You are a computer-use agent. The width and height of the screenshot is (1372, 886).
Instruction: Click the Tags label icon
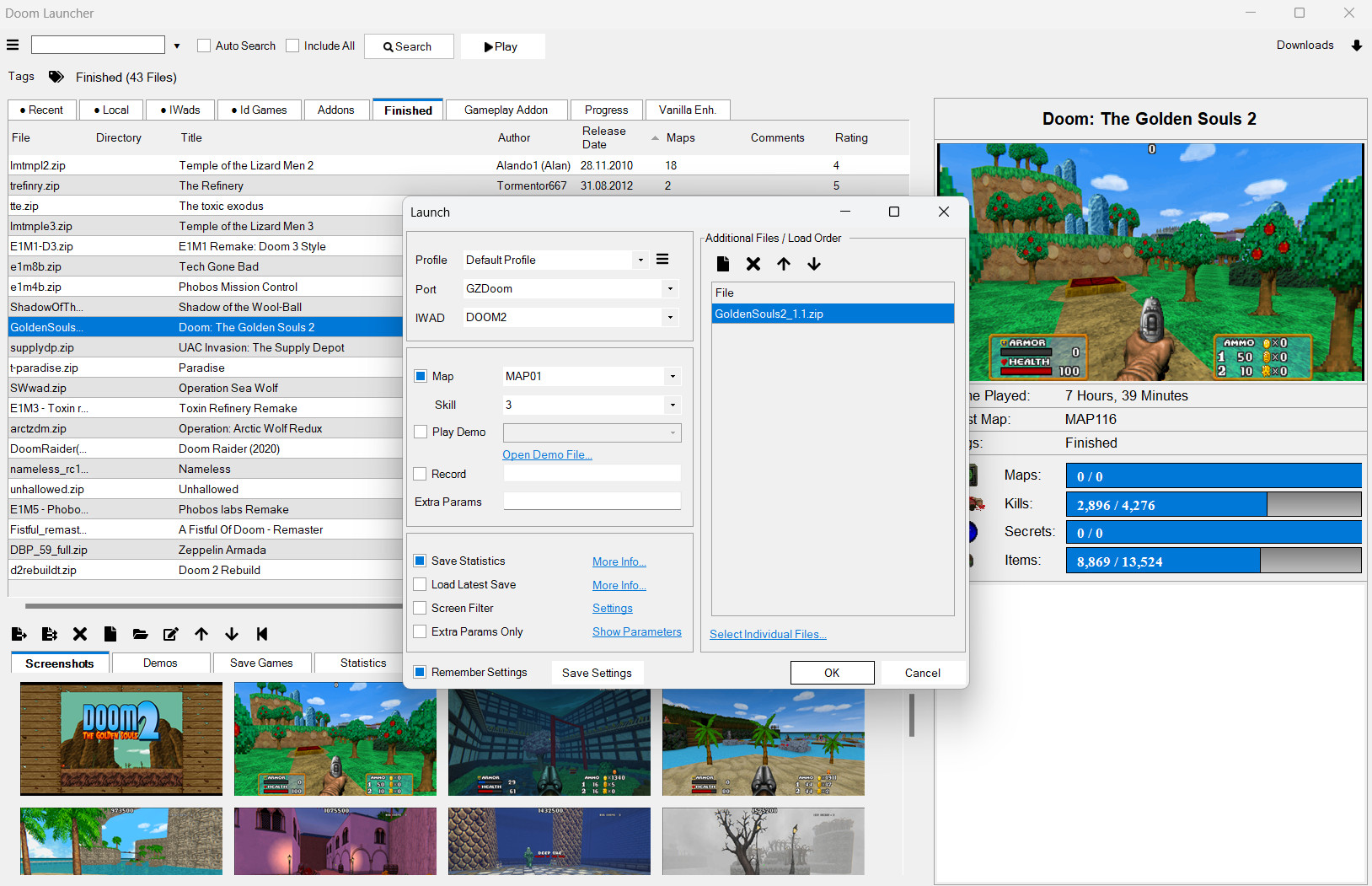click(56, 77)
